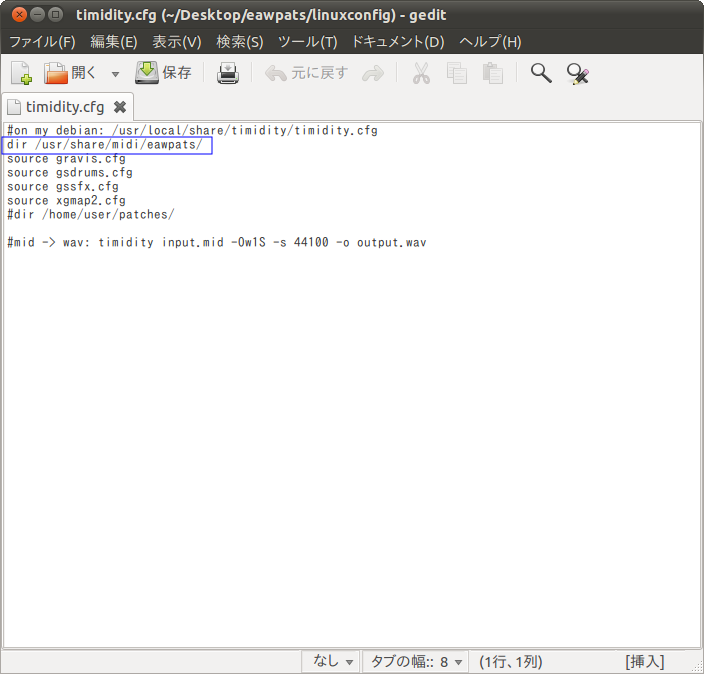
Task: Open the ヘルプ(H) menu
Action: [x=490, y=42]
